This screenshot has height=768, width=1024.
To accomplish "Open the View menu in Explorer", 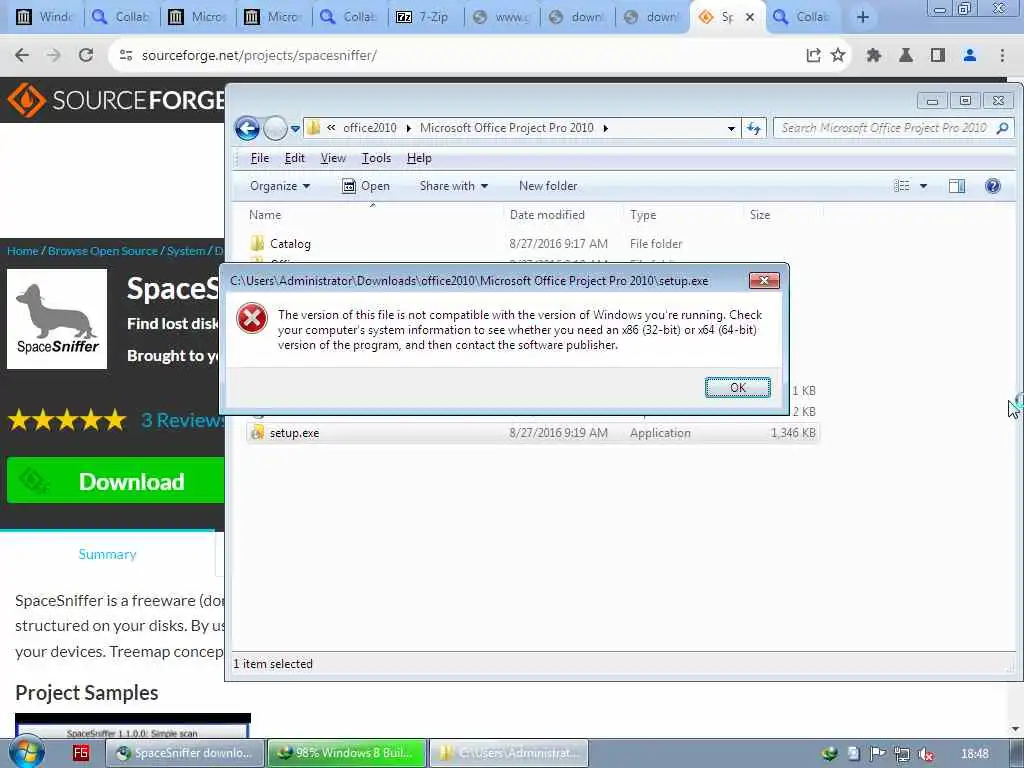I will 333,158.
